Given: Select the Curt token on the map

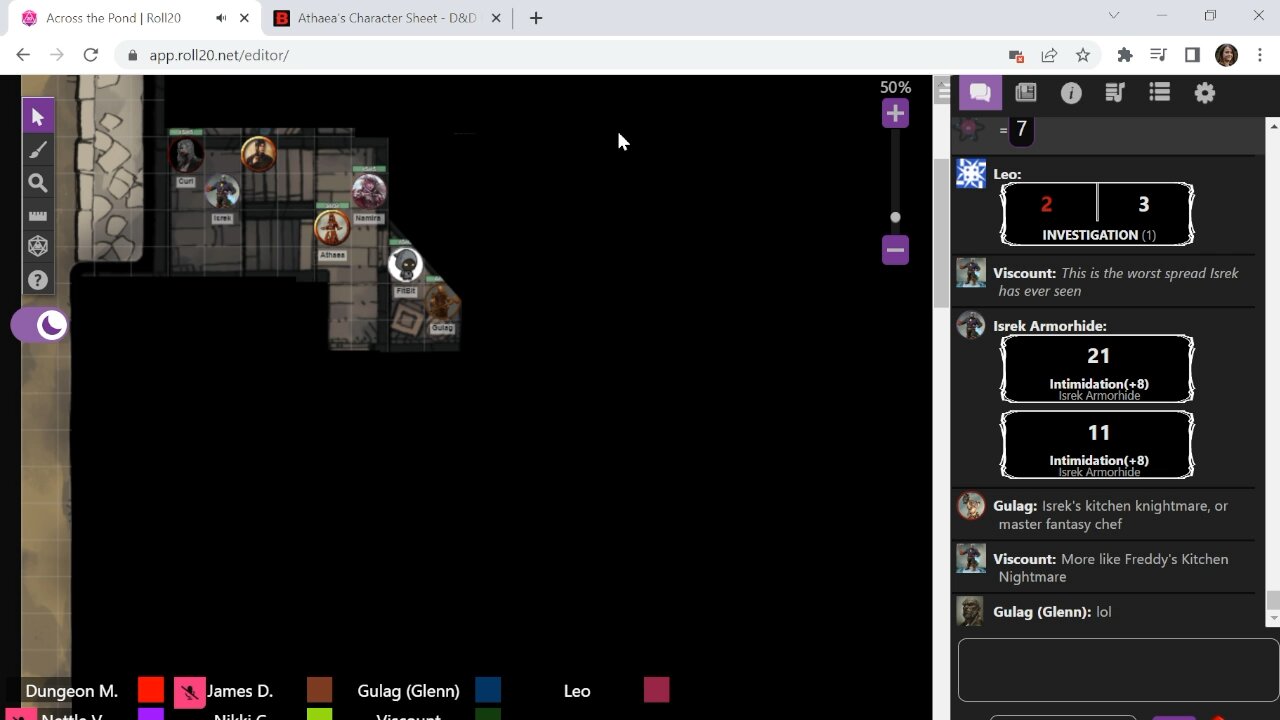Looking at the screenshot, I should click(185, 155).
